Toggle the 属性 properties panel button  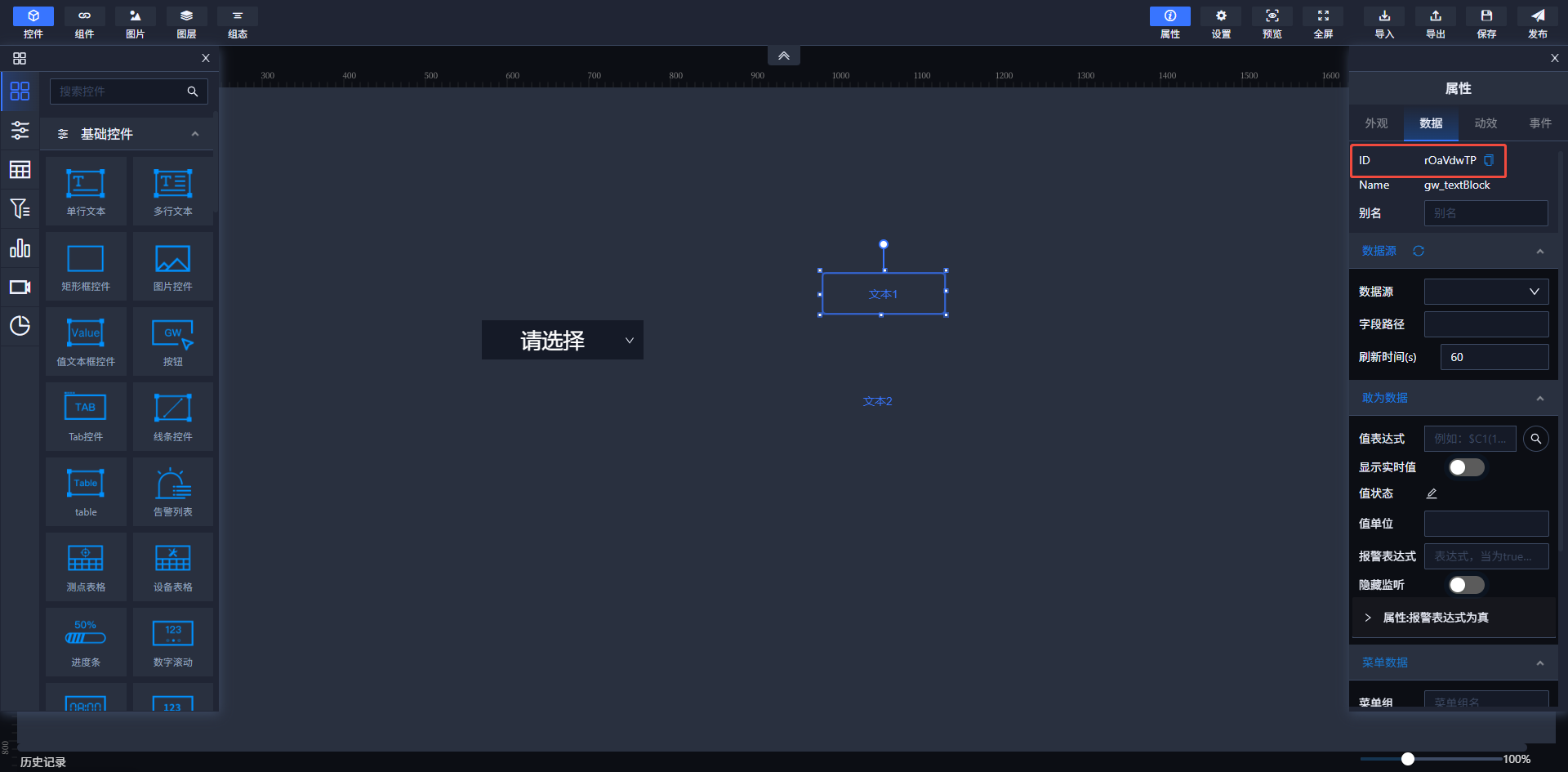[x=1170, y=23]
